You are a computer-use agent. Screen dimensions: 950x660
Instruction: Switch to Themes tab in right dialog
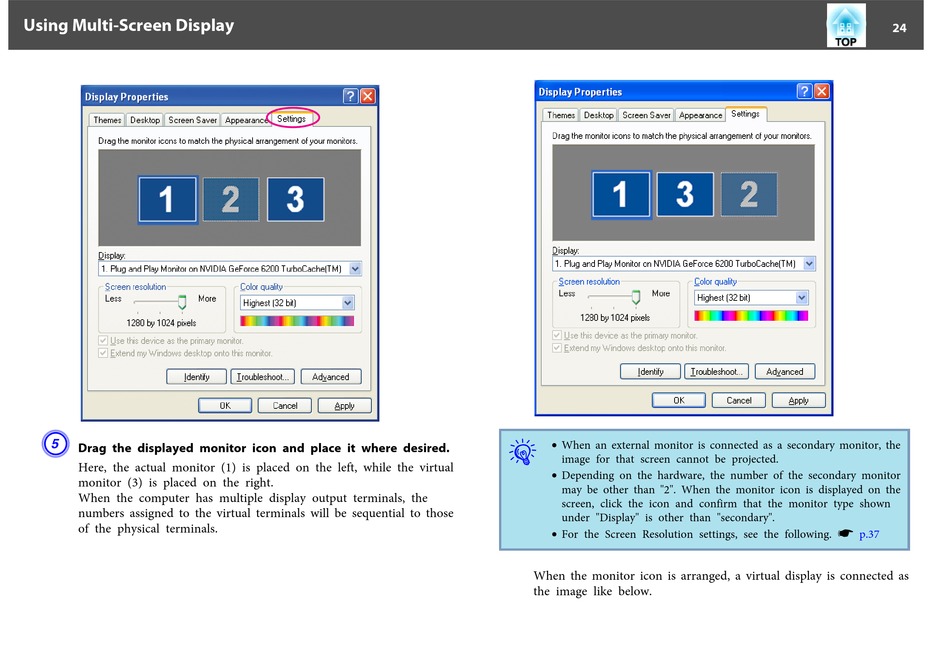561,115
